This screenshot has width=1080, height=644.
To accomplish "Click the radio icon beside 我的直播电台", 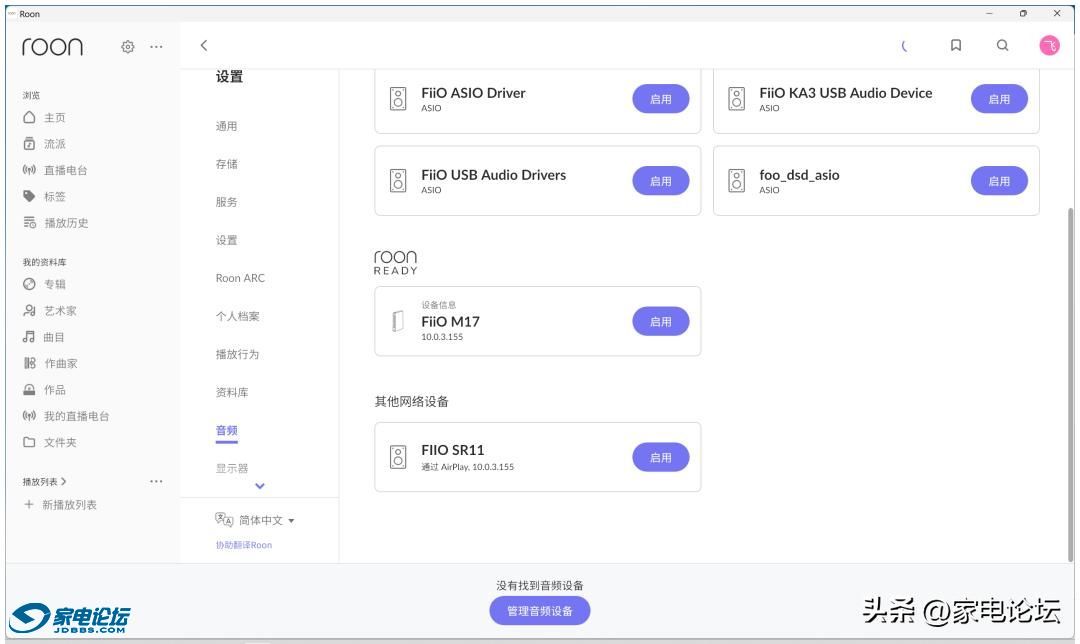I will [29, 415].
